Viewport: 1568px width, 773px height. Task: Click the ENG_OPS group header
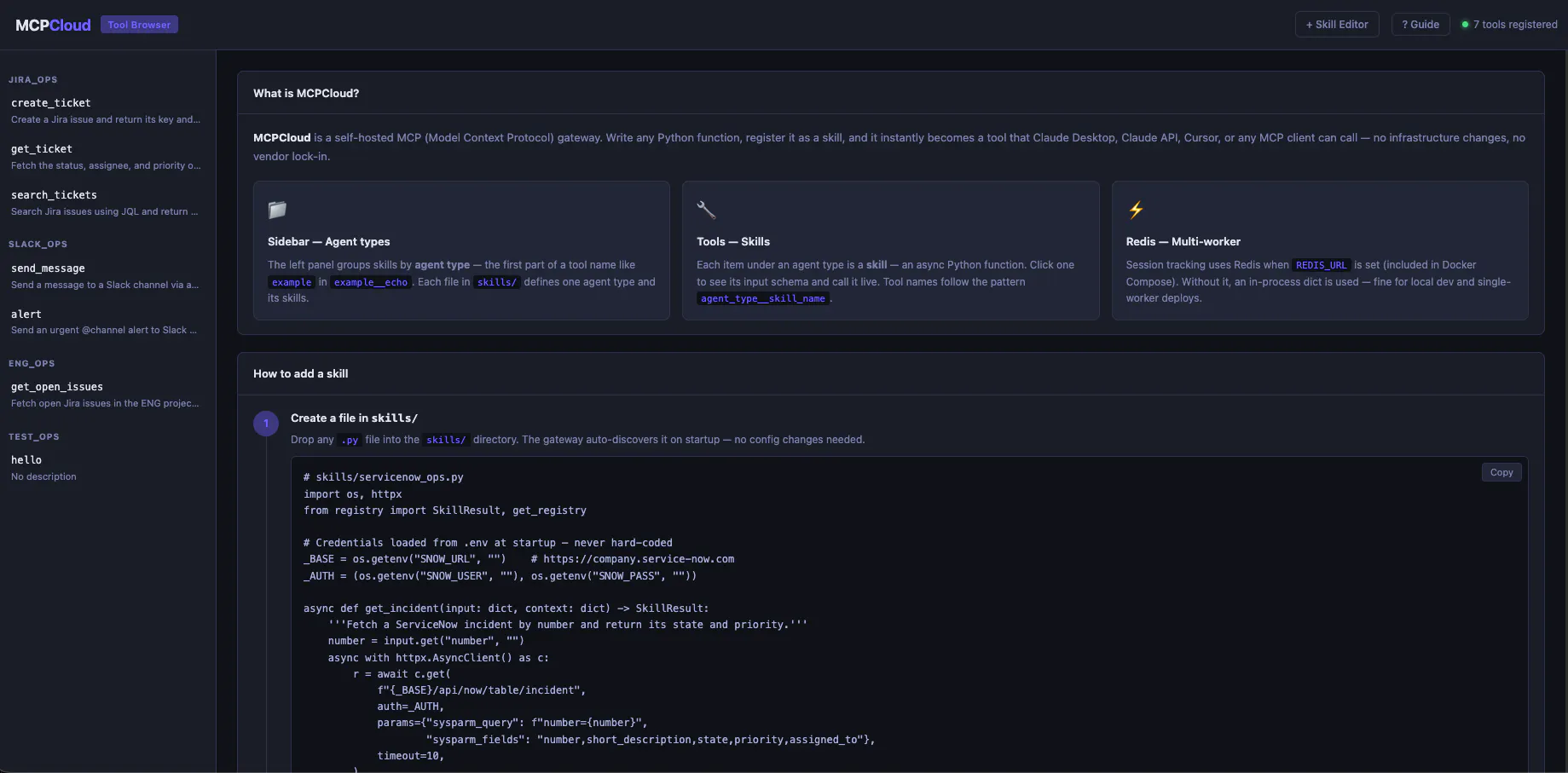tap(32, 364)
